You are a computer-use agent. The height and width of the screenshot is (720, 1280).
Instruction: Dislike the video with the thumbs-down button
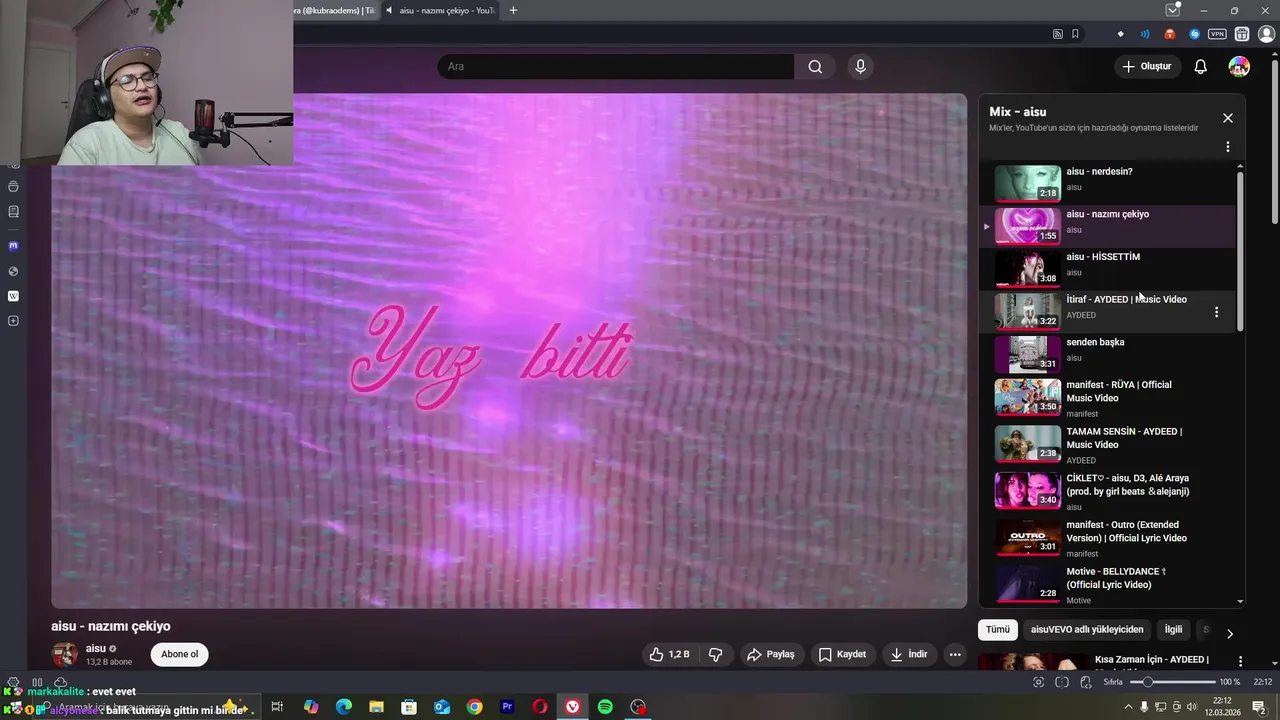click(x=716, y=654)
